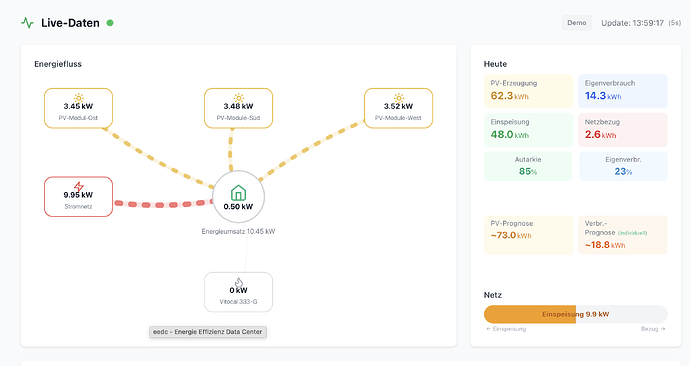Screen dimensions: 690x366
Task: Click the 3.48 kW value
Action: (239, 106)
